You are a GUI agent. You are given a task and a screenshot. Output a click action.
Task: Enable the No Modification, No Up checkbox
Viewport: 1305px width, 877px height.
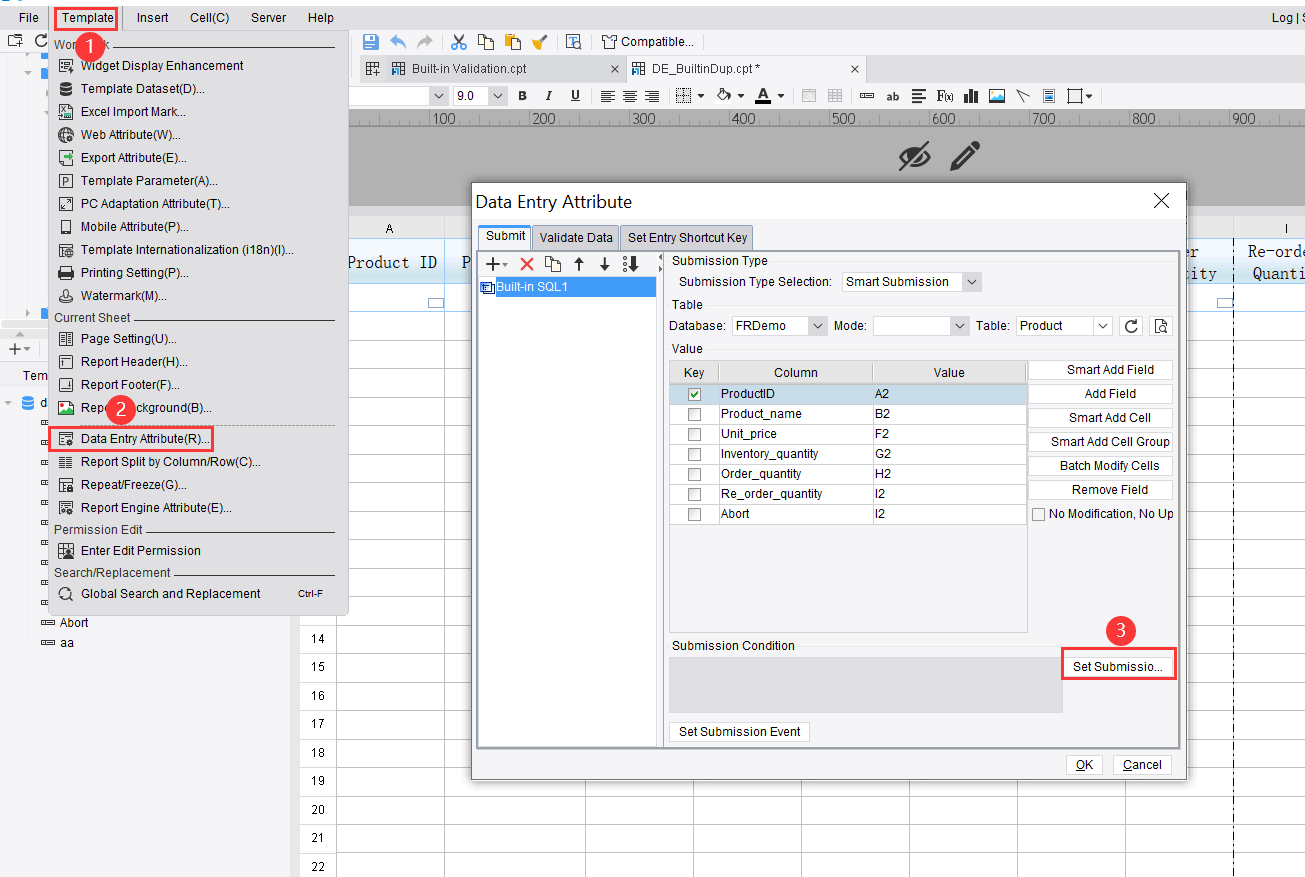(x=1038, y=513)
